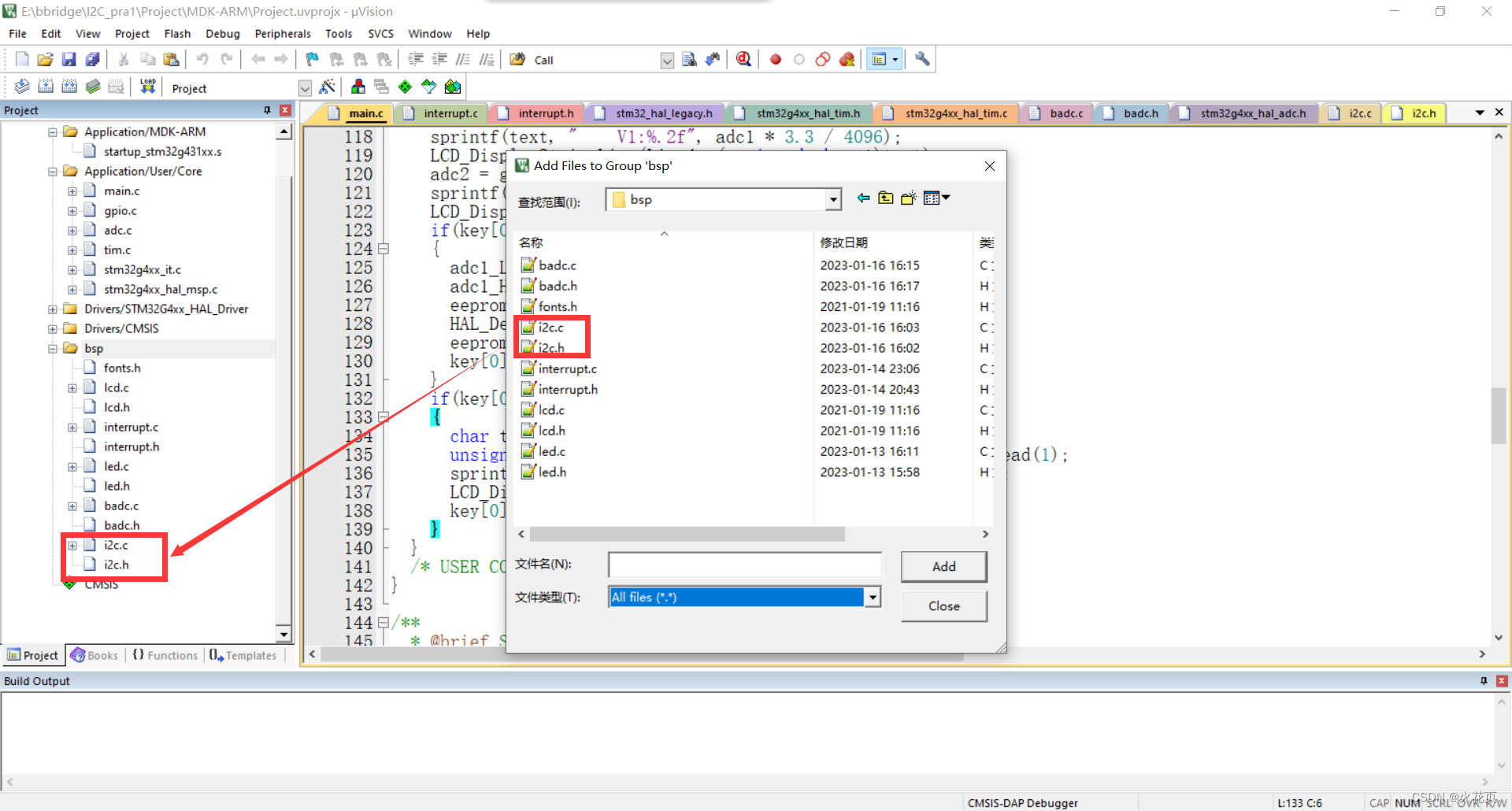Expand i2c.c node in project tree
The height and width of the screenshot is (811, 1512).
(x=72, y=545)
